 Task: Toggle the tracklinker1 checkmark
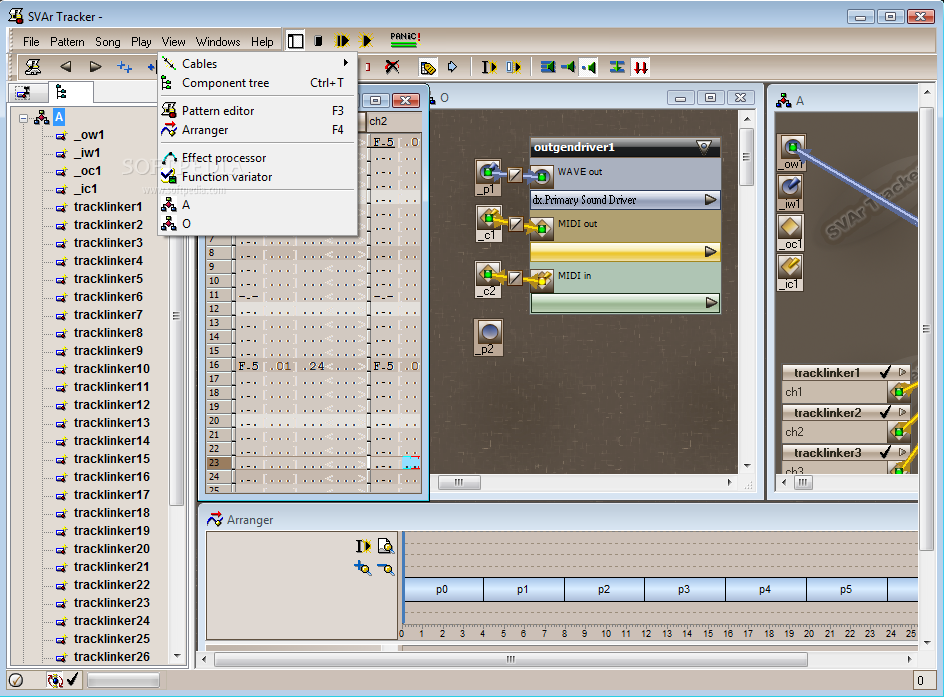pos(885,373)
